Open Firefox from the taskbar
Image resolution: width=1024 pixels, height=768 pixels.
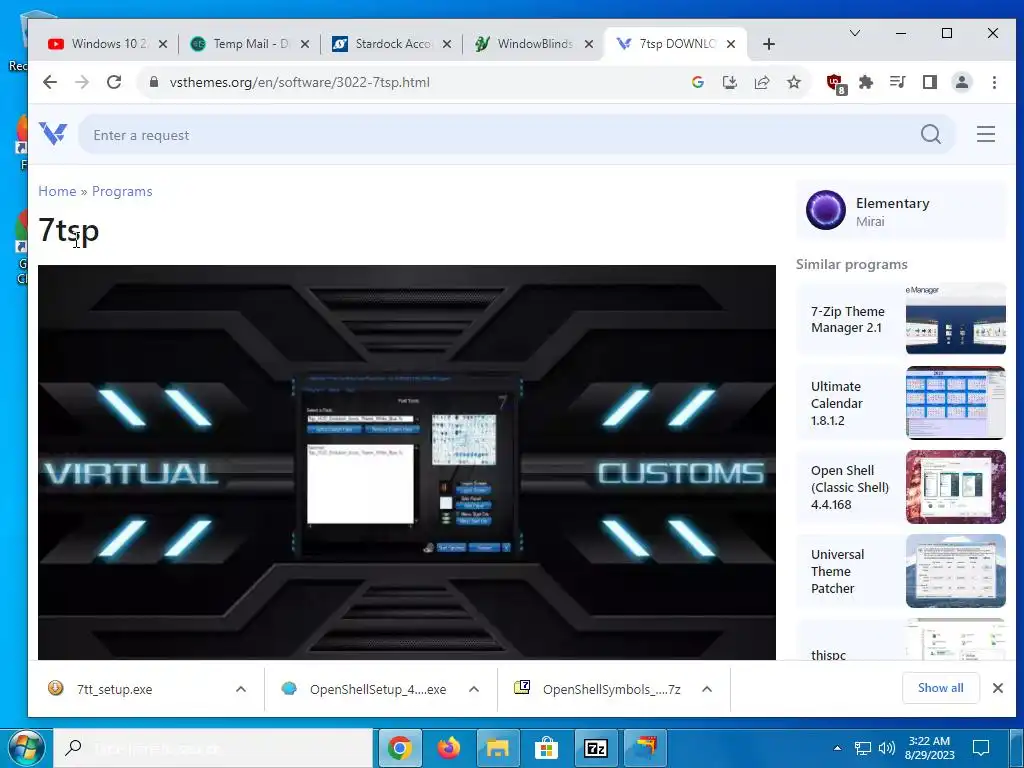point(449,748)
